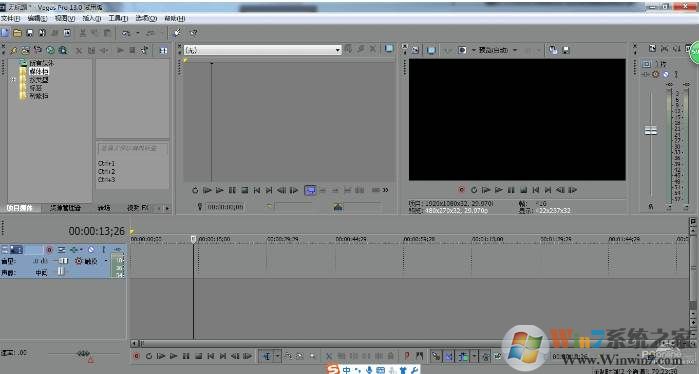Open the 文件(F) menu

10,18
